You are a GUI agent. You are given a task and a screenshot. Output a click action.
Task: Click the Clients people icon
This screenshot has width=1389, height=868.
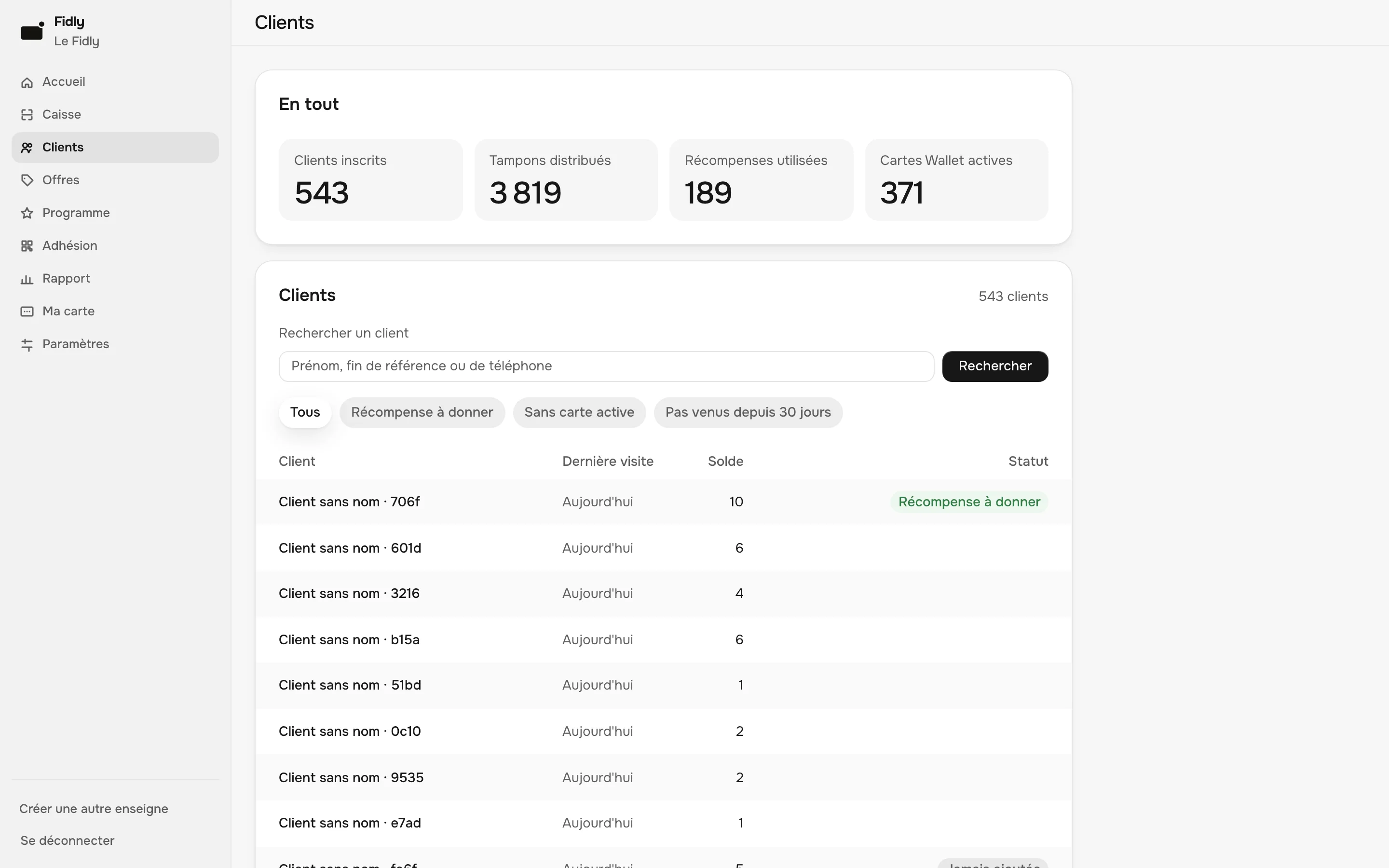[27, 148]
